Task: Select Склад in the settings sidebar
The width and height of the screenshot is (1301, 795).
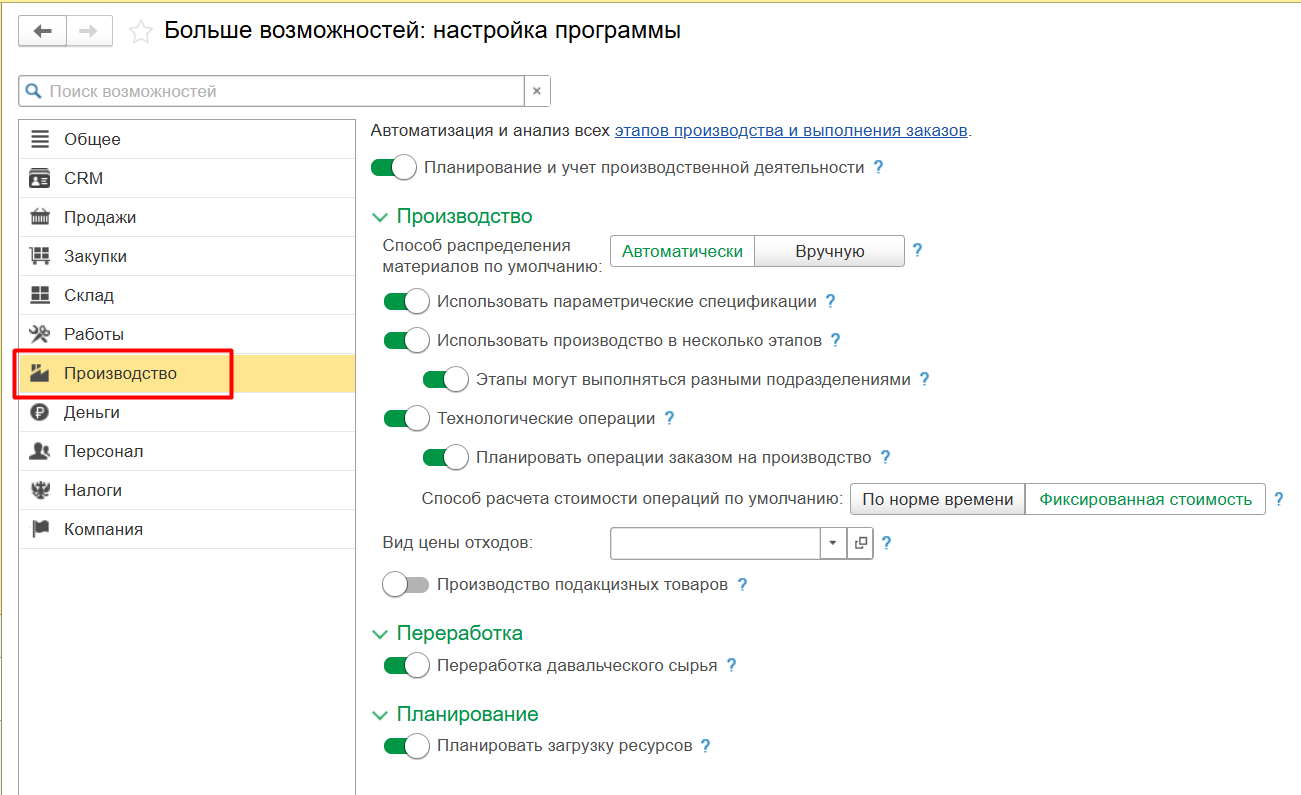Action: (x=187, y=295)
